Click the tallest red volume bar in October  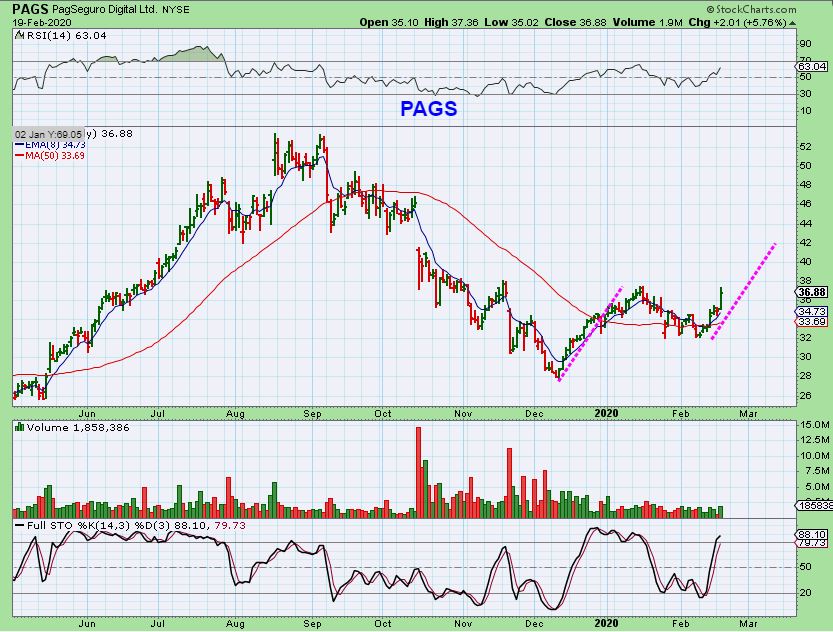(418, 472)
